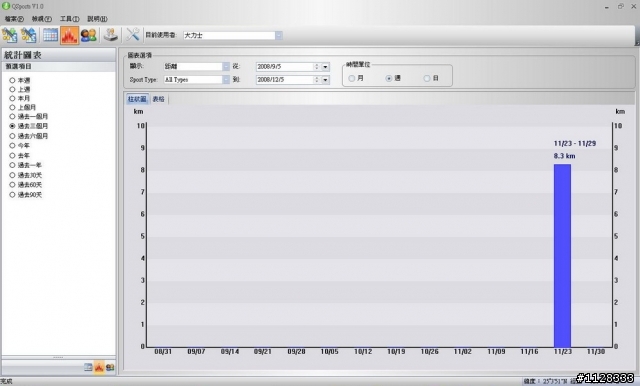The width and height of the screenshot is (640, 386).
Task: Select the 過去一年 radio option
Action: point(25,165)
